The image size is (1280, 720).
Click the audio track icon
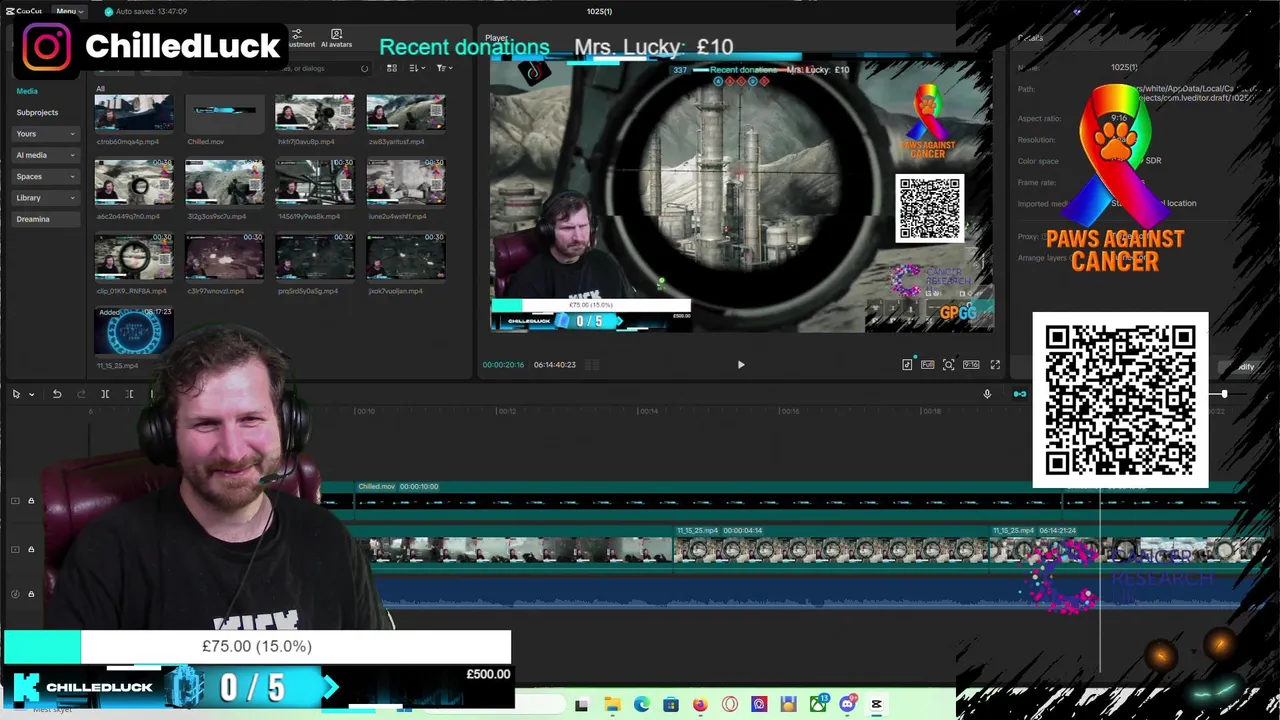pyautogui.click(x=15, y=594)
